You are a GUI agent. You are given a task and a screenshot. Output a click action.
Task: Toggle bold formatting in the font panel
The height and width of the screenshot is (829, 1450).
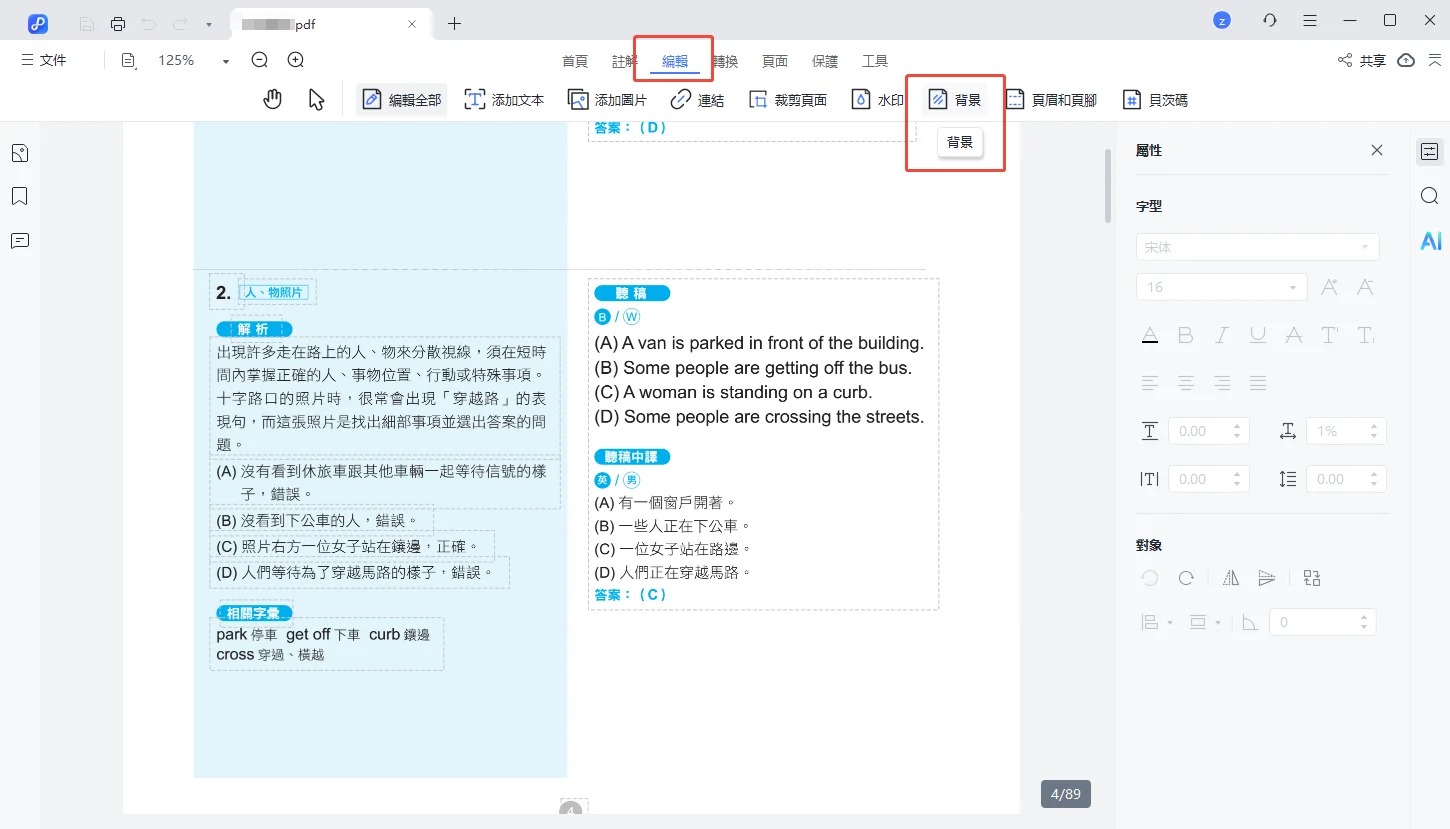[x=1185, y=335]
